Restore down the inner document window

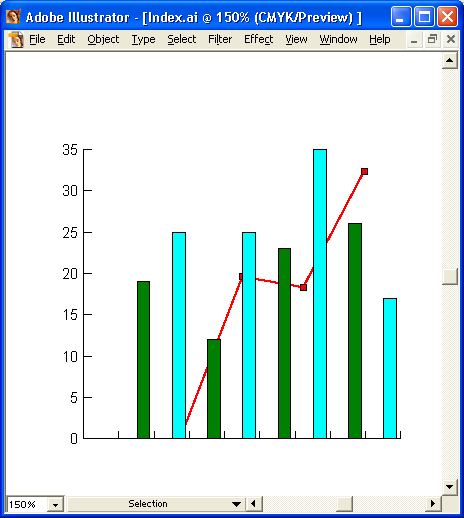click(432, 40)
